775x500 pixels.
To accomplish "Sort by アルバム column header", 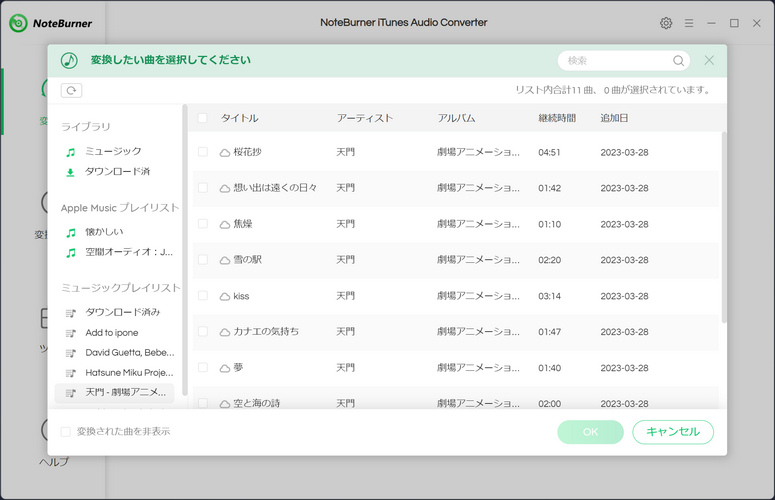I will pos(456,118).
